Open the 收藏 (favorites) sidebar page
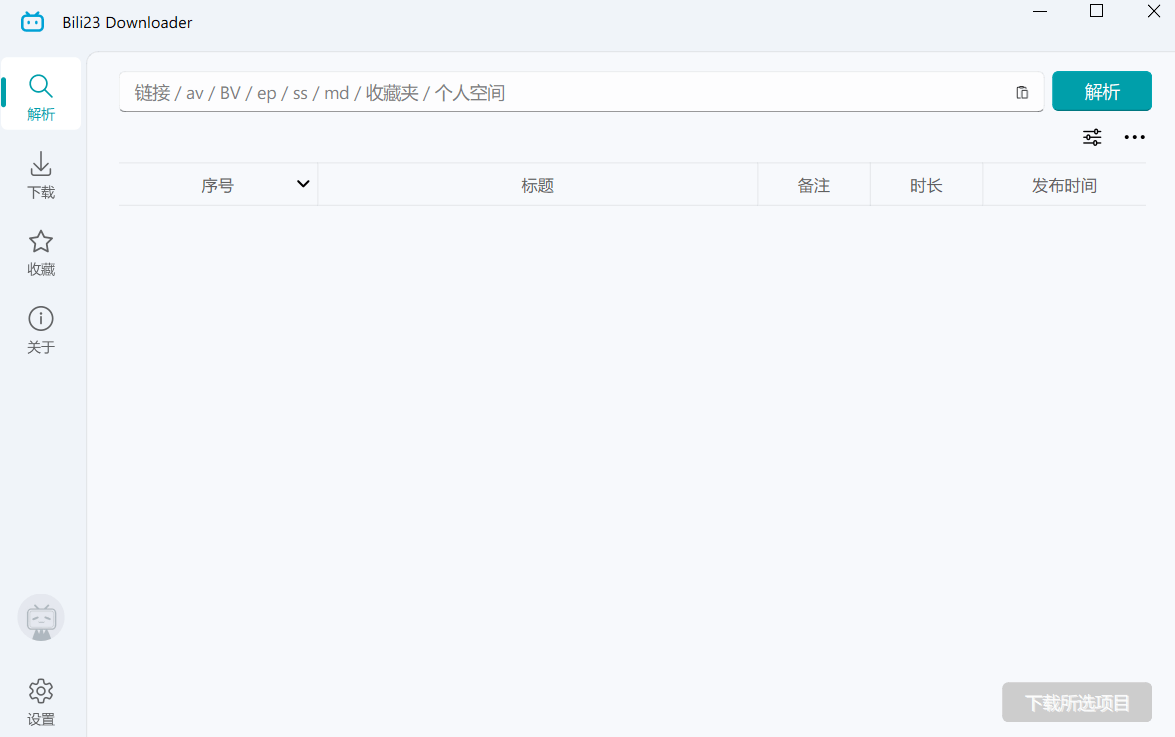Screen dimensions: 1175x737 41,253
